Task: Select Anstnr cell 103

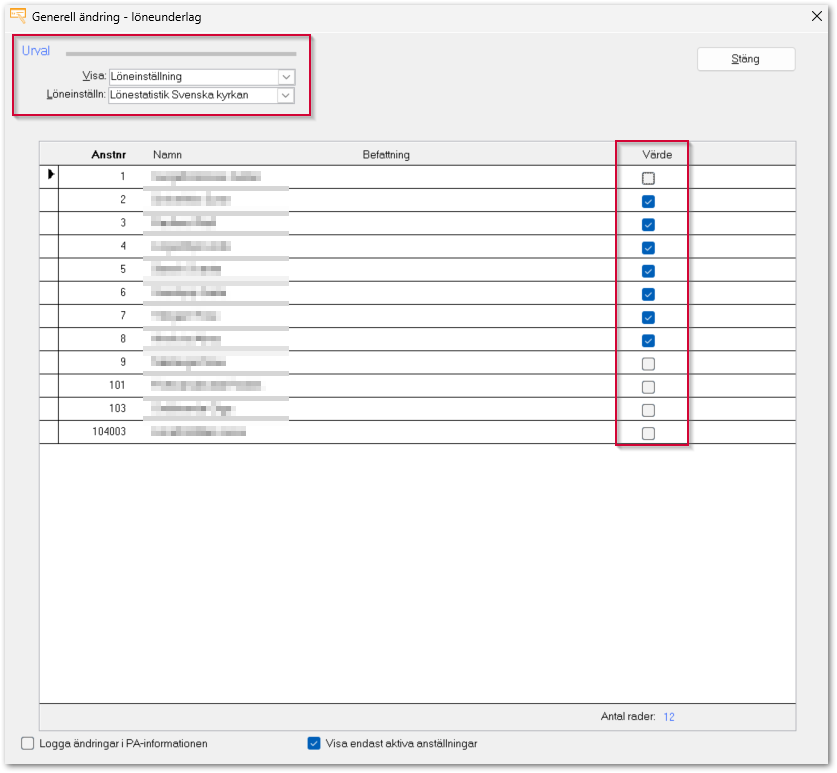Action: tap(117, 408)
